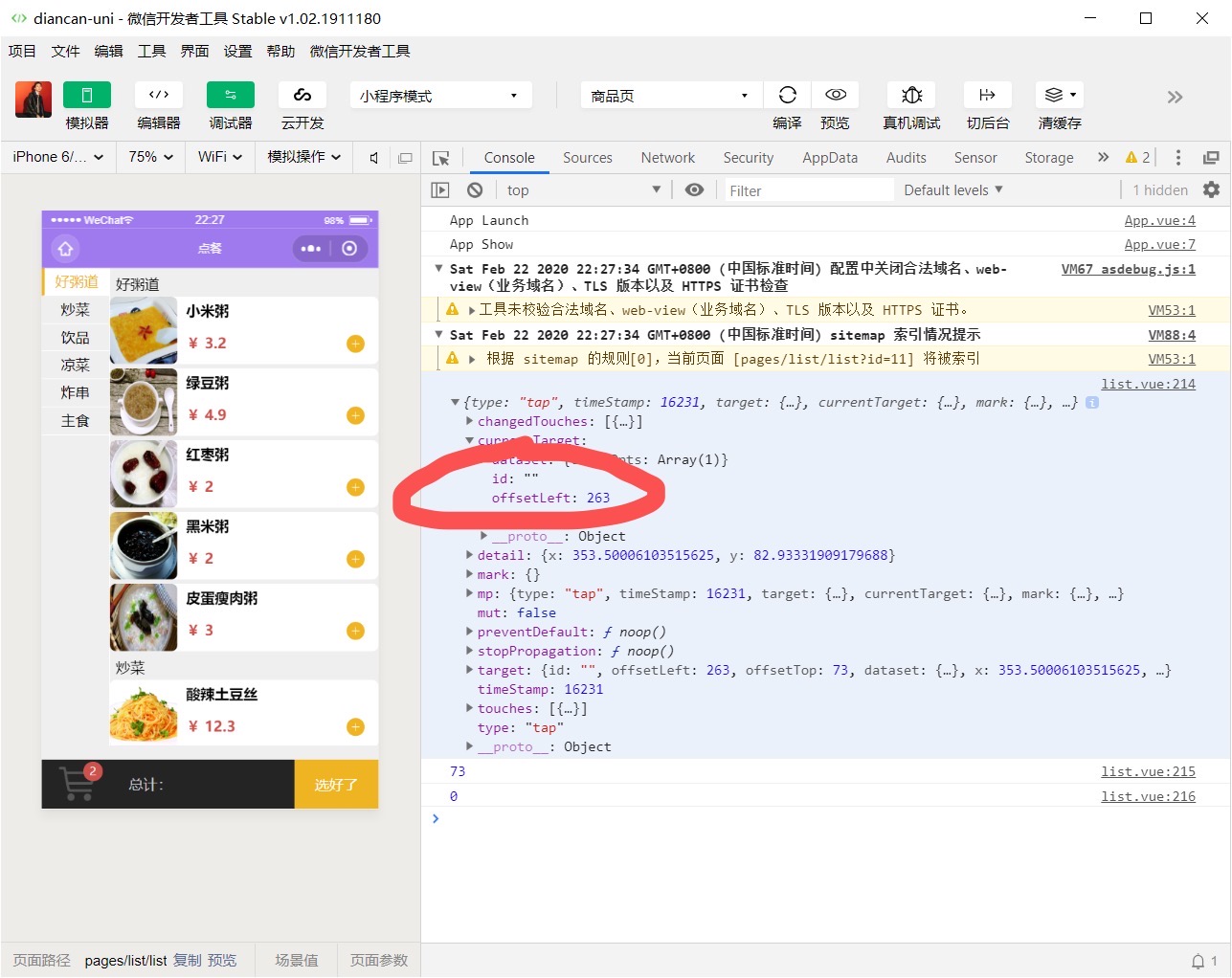Click the preview (预览) eye icon

pyautogui.click(x=835, y=95)
